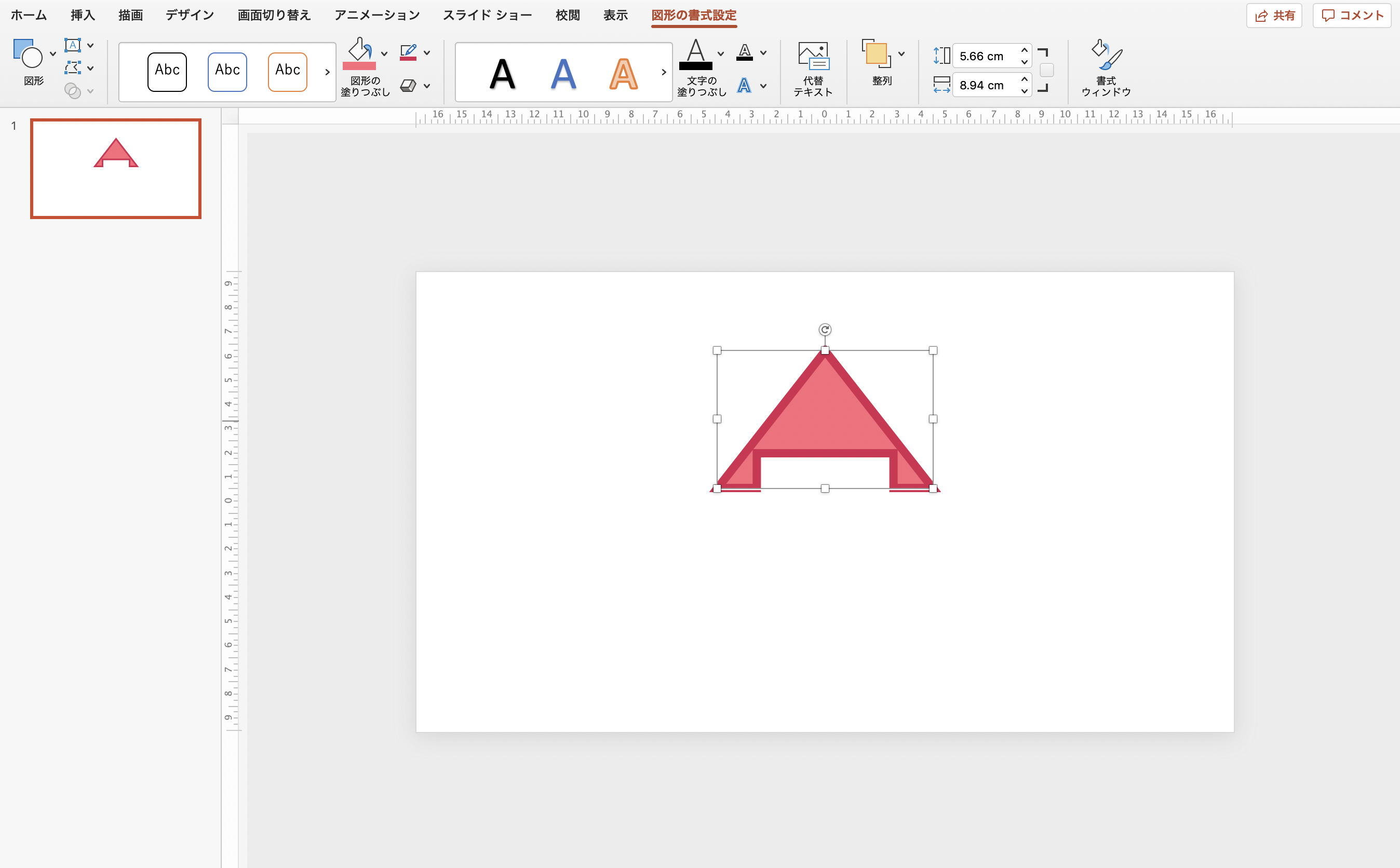Viewport: 1400px width, 868px height.
Task: Switch to the ホーム tab
Action: (29, 15)
